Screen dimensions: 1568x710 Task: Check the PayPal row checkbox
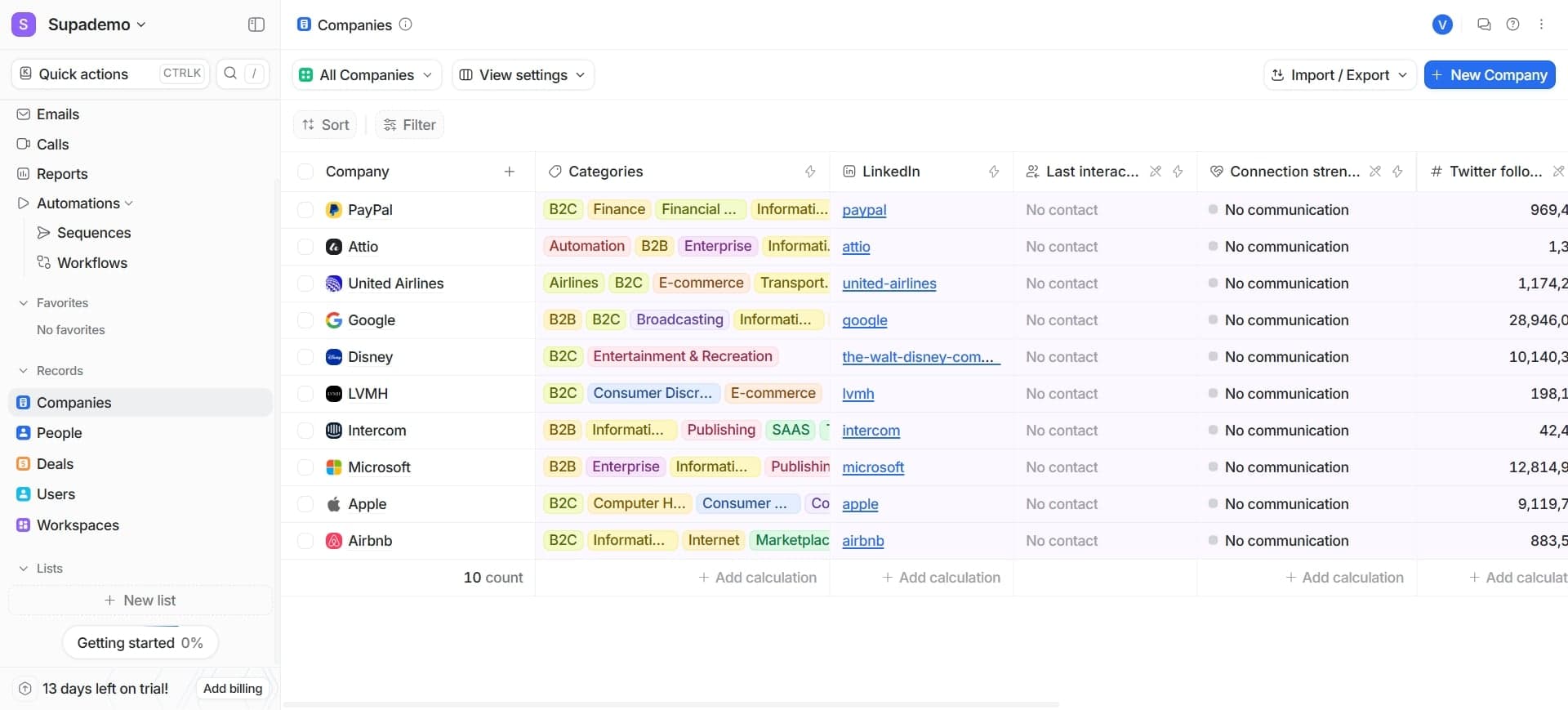click(x=305, y=210)
